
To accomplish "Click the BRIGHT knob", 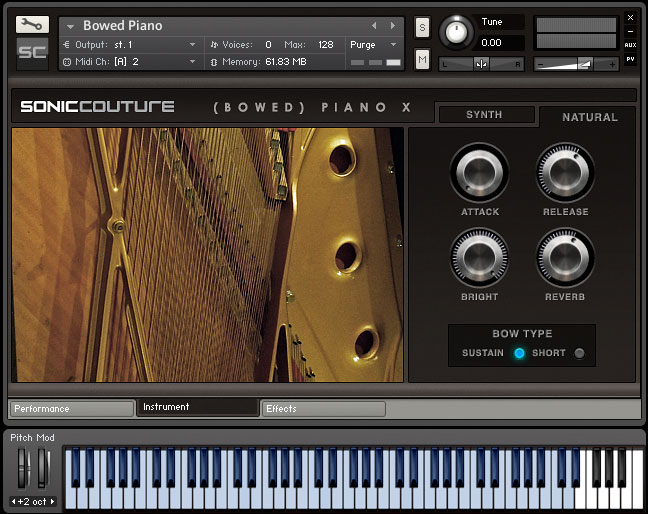I will pyautogui.click(x=479, y=258).
